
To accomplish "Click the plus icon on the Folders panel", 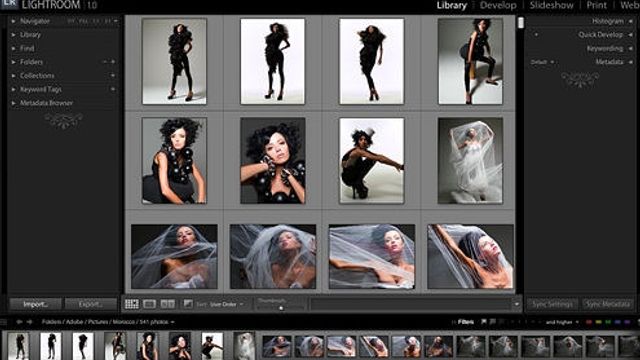I will tap(113, 62).
